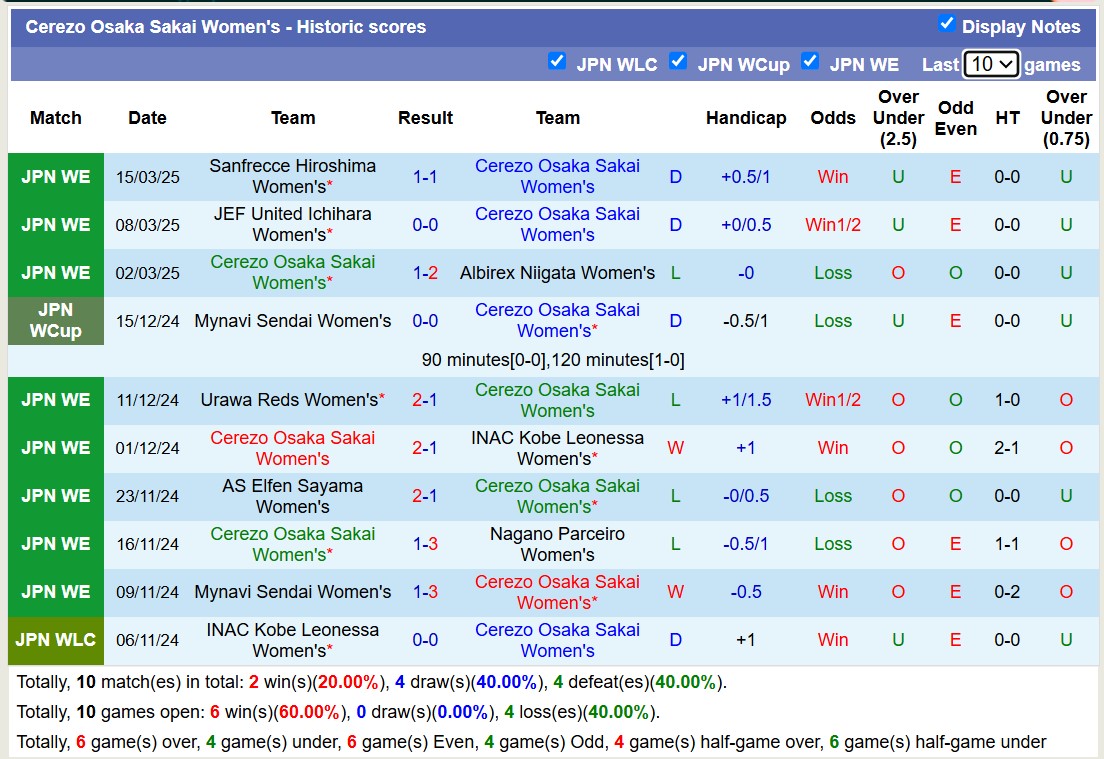Click the Handicap column header
The height and width of the screenshot is (759, 1104).
(x=746, y=117)
